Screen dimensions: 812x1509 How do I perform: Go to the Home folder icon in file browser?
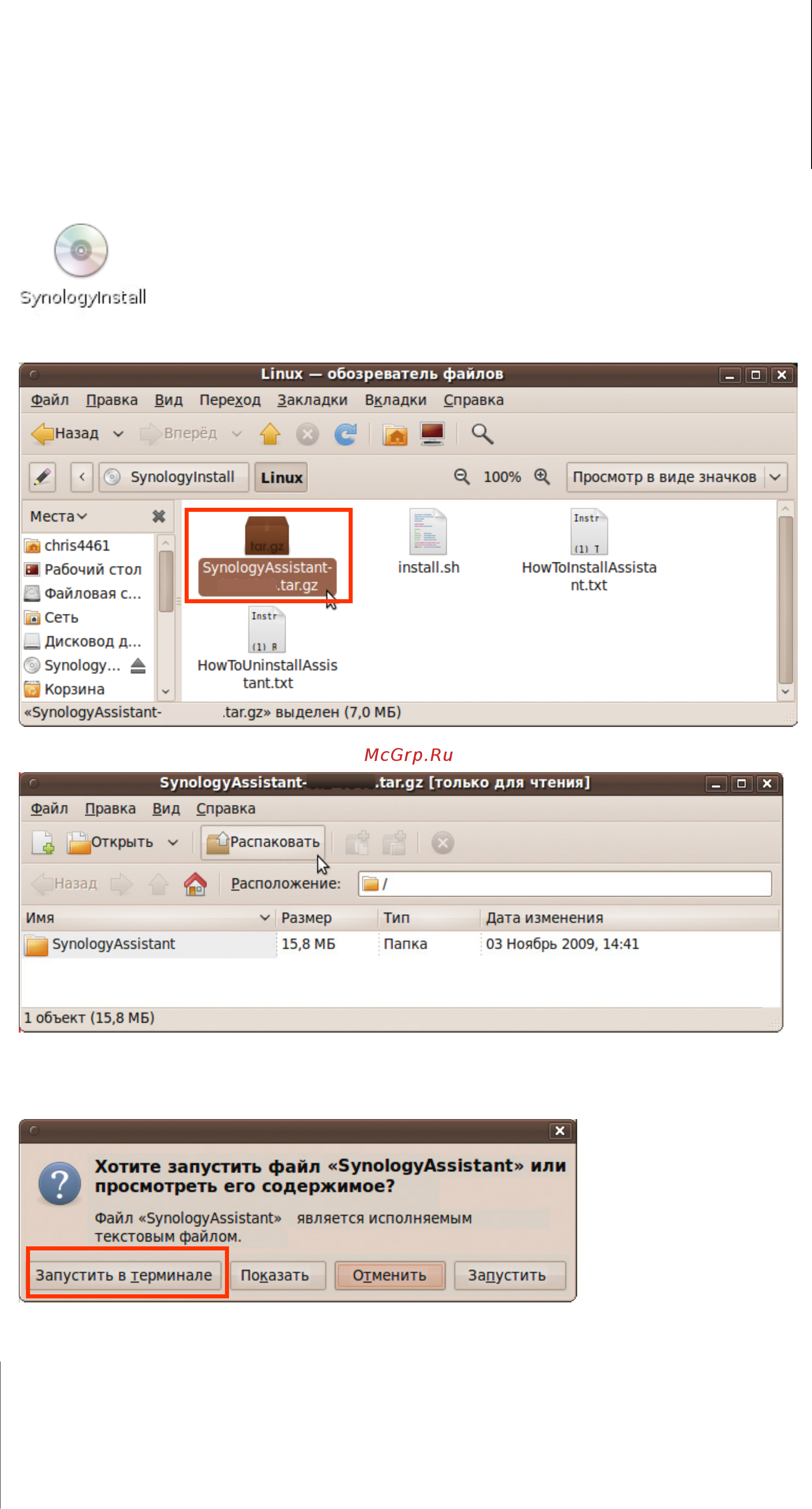395,434
